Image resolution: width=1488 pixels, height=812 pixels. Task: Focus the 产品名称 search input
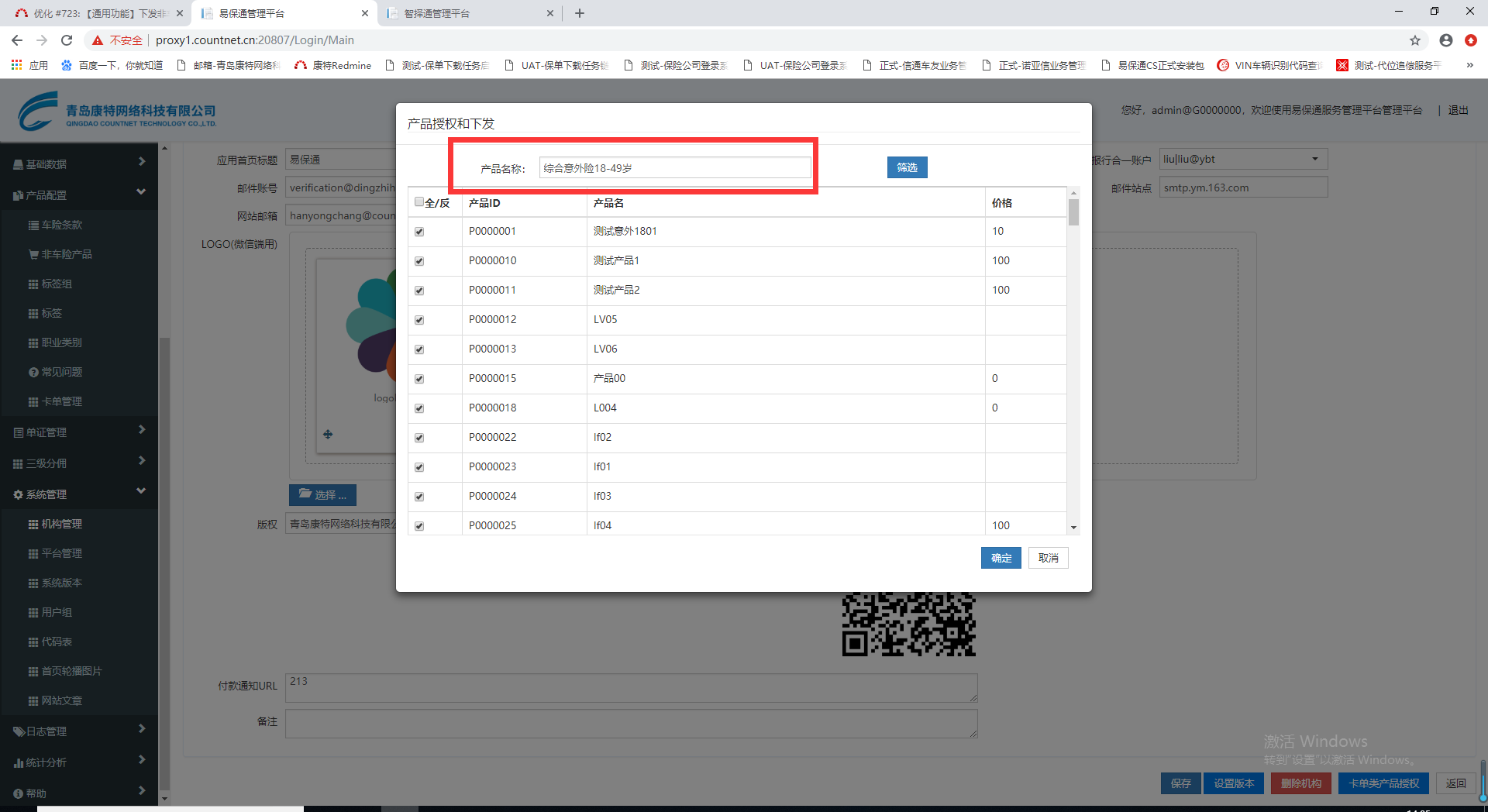coord(675,168)
